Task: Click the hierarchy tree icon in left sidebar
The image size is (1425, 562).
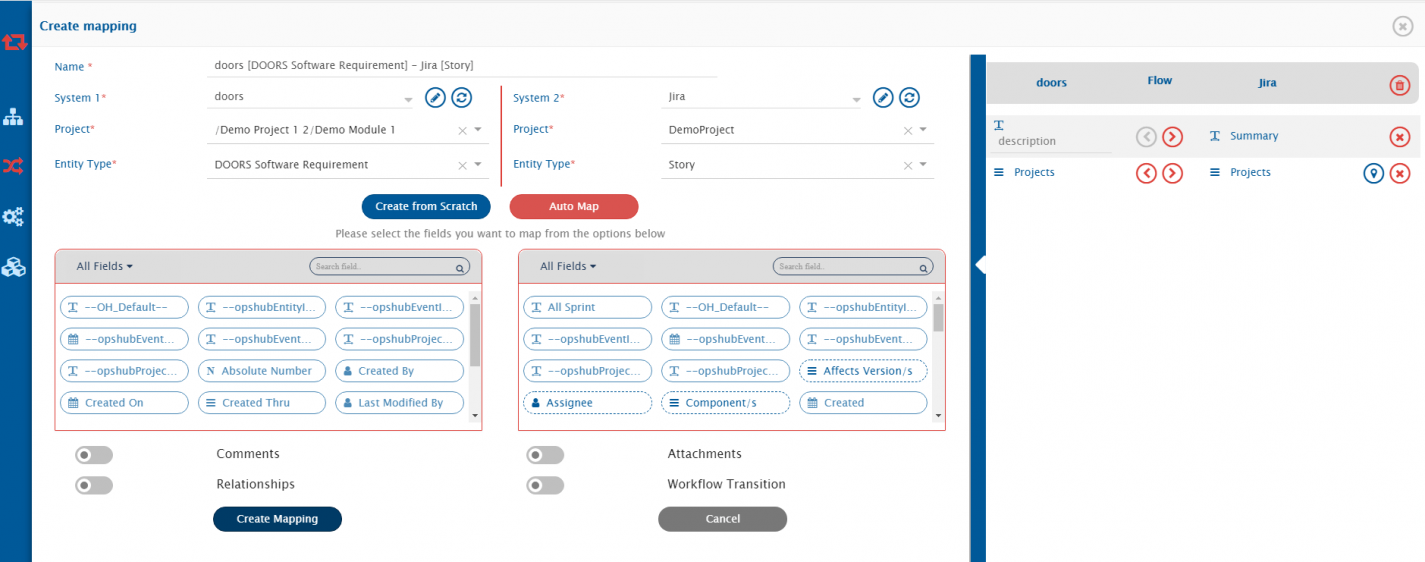Action: (x=14, y=117)
